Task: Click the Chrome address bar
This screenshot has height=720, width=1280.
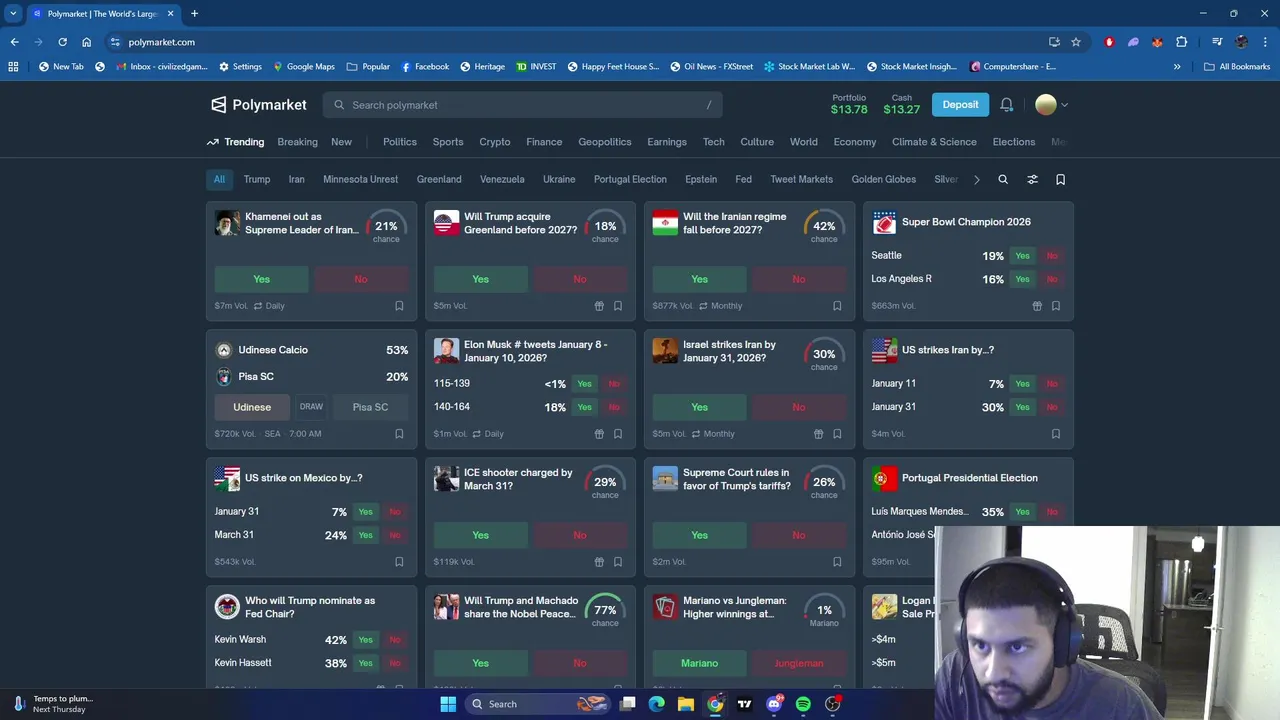Action: [580, 42]
